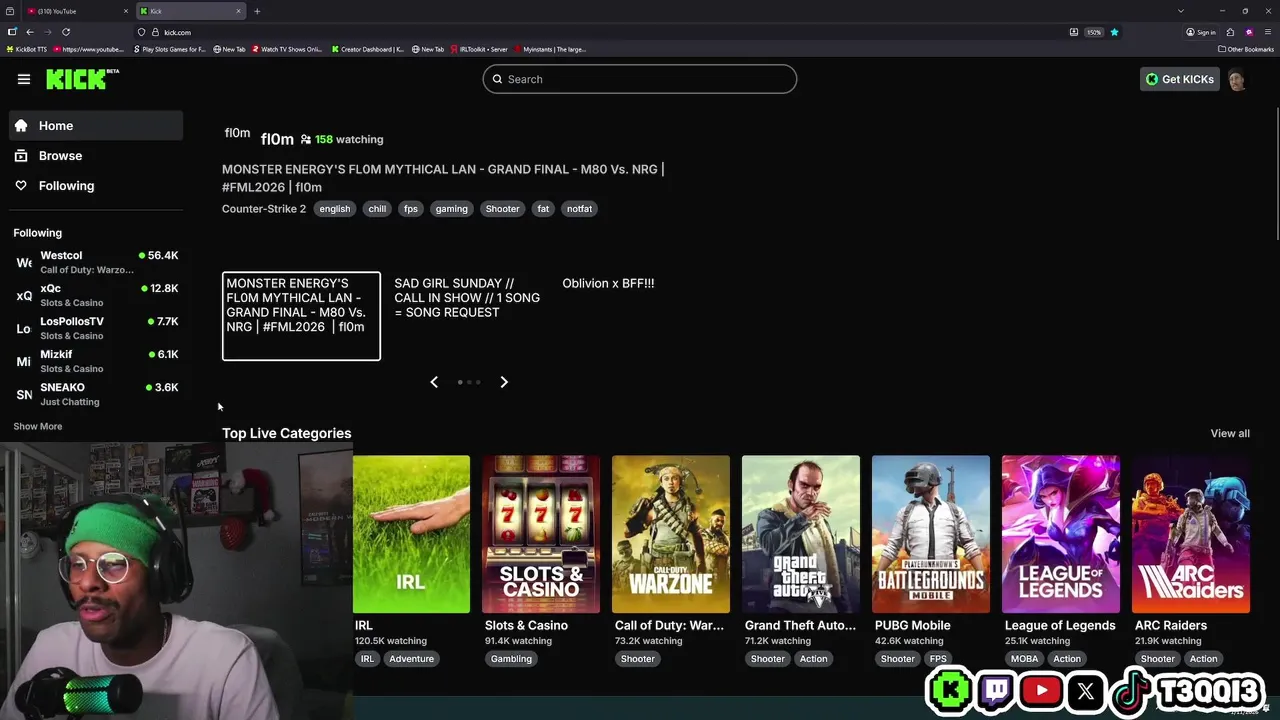The width and height of the screenshot is (1280, 720).
Task: Open the Grand Theft Auto V thumbnail
Action: (x=801, y=534)
